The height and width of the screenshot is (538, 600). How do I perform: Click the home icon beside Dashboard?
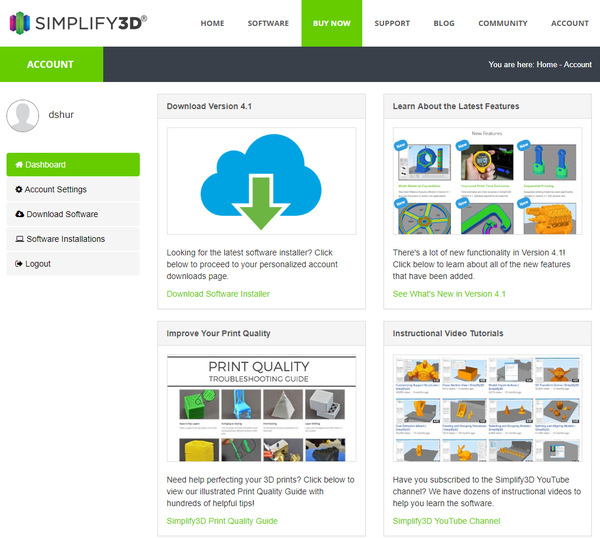18,165
